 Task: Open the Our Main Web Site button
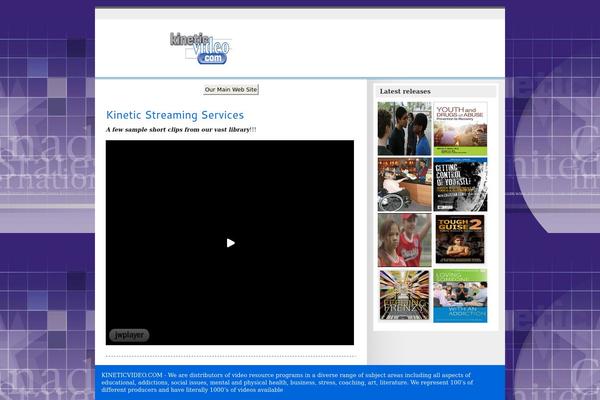231,90
